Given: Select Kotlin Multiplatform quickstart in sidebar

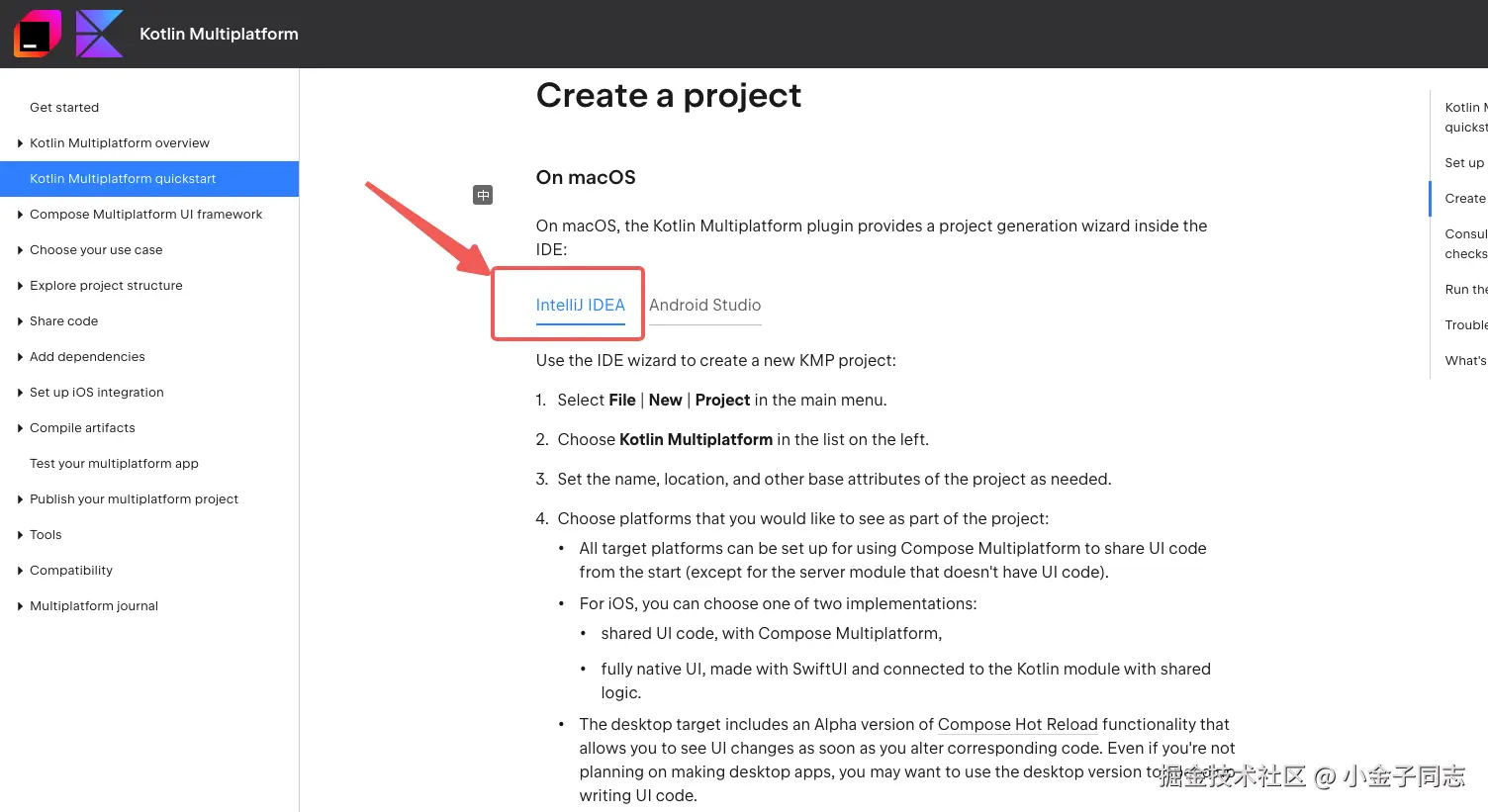Looking at the screenshot, I should click(123, 179).
